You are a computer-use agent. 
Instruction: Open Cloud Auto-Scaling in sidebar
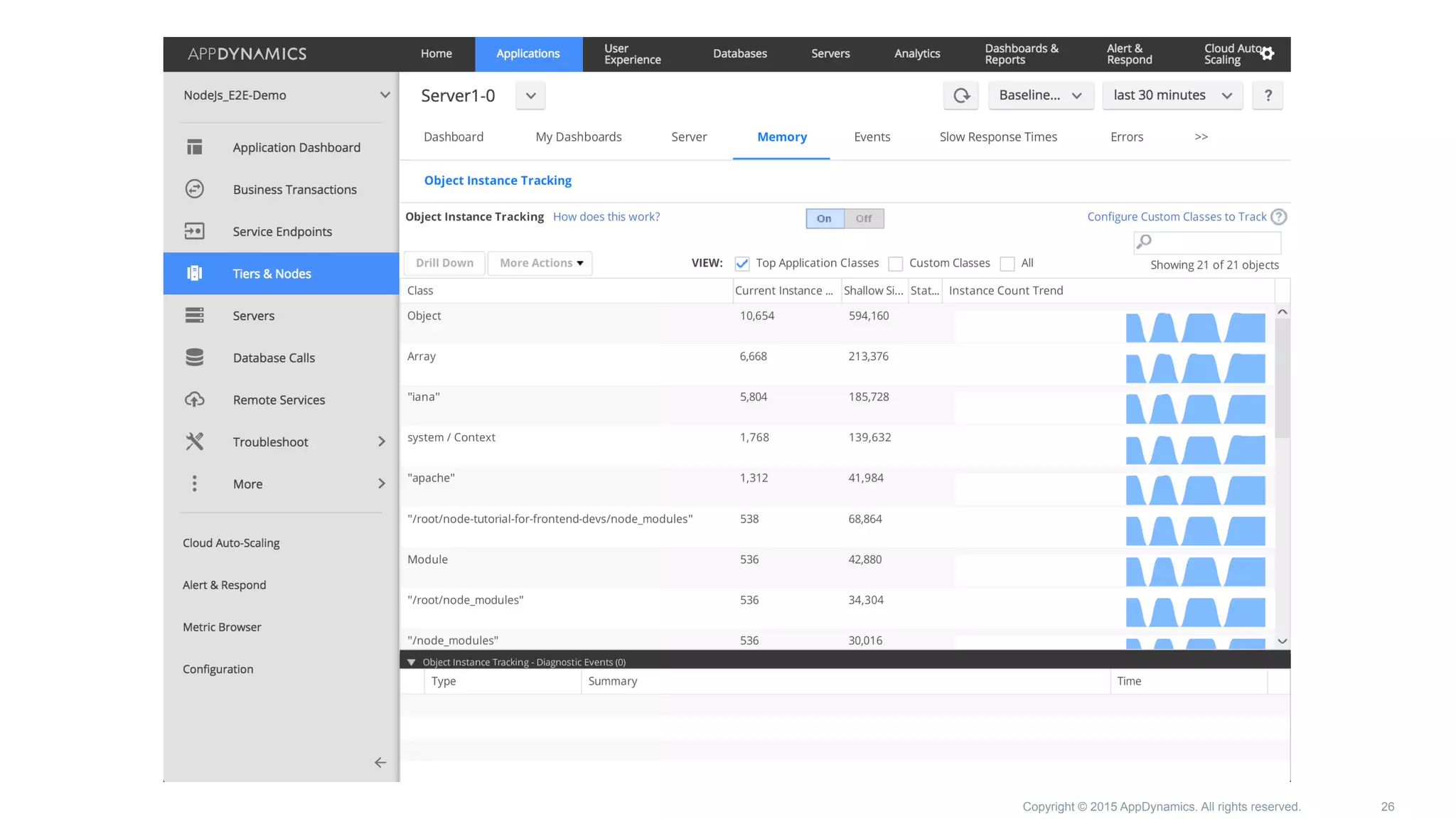pos(231,543)
